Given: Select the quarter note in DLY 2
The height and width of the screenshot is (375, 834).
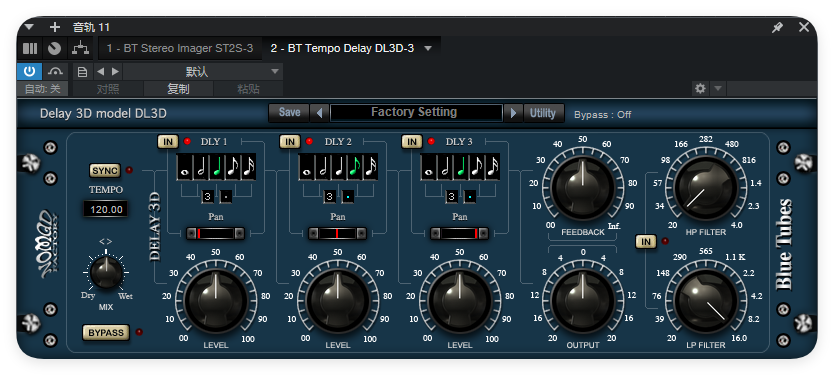Looking at the screenshot, I should (338, 166).
